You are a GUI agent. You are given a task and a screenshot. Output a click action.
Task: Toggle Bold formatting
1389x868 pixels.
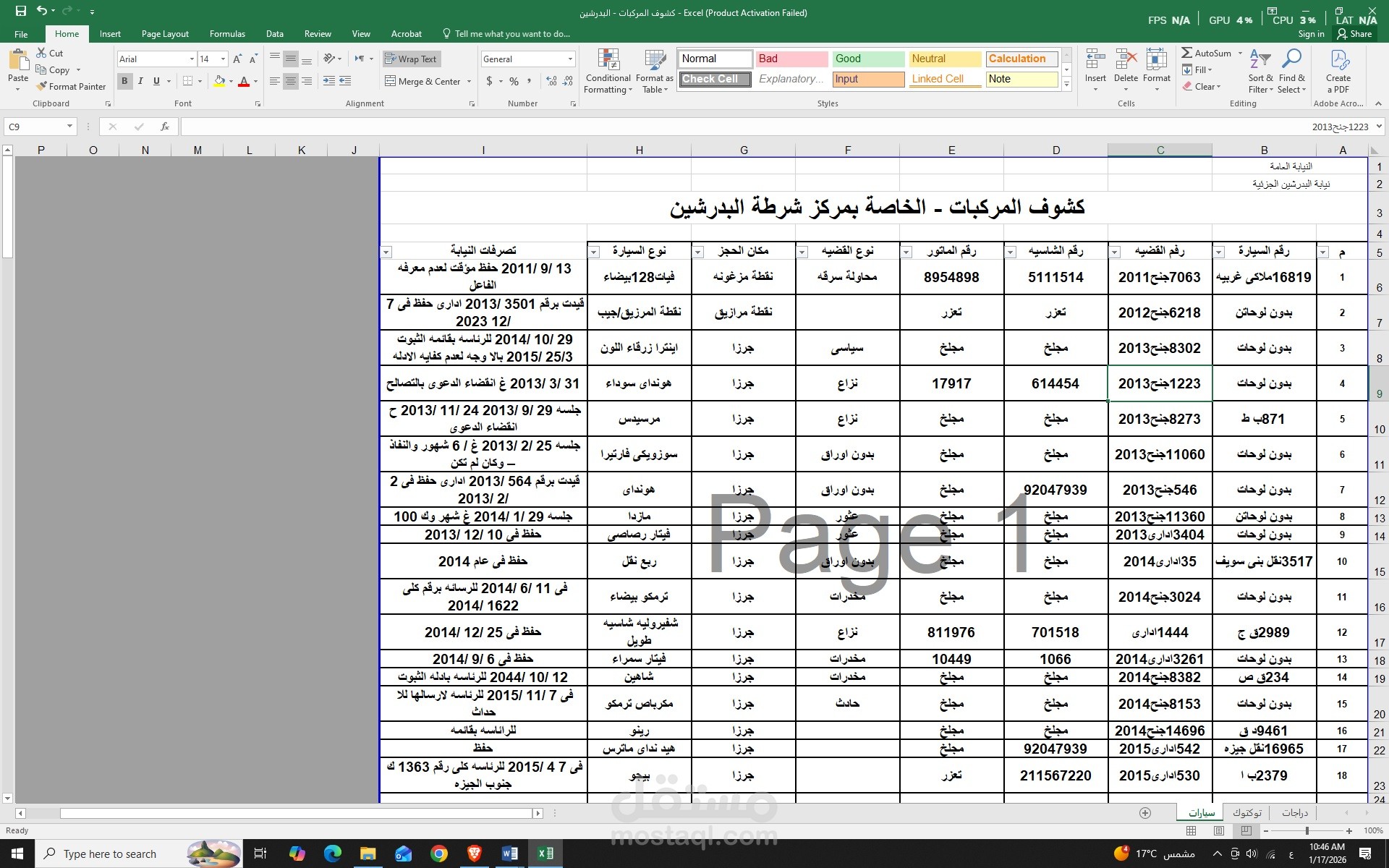(124, 81)
